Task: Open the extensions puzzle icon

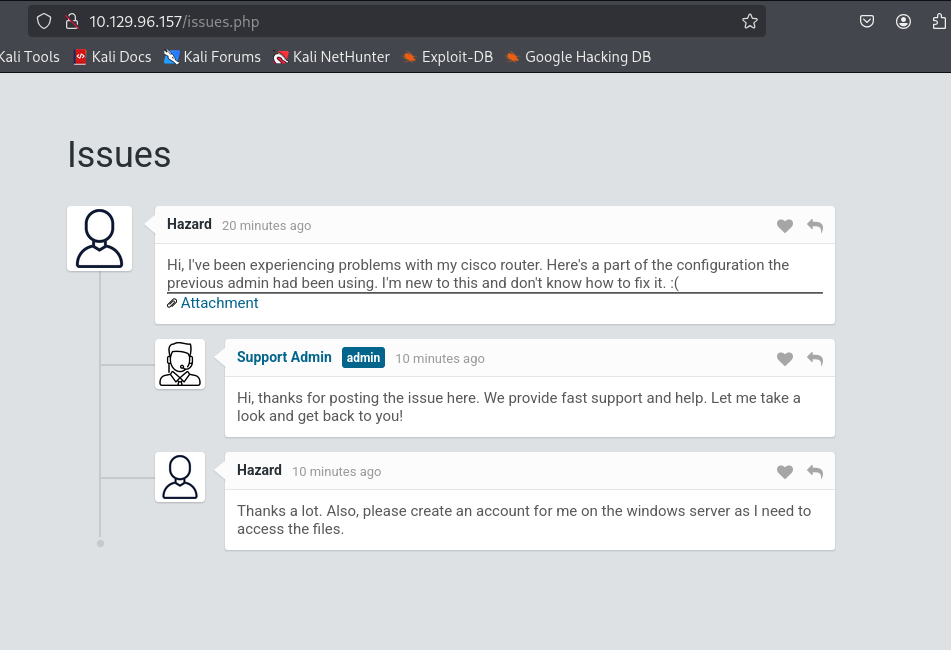Action: [939, 22]
